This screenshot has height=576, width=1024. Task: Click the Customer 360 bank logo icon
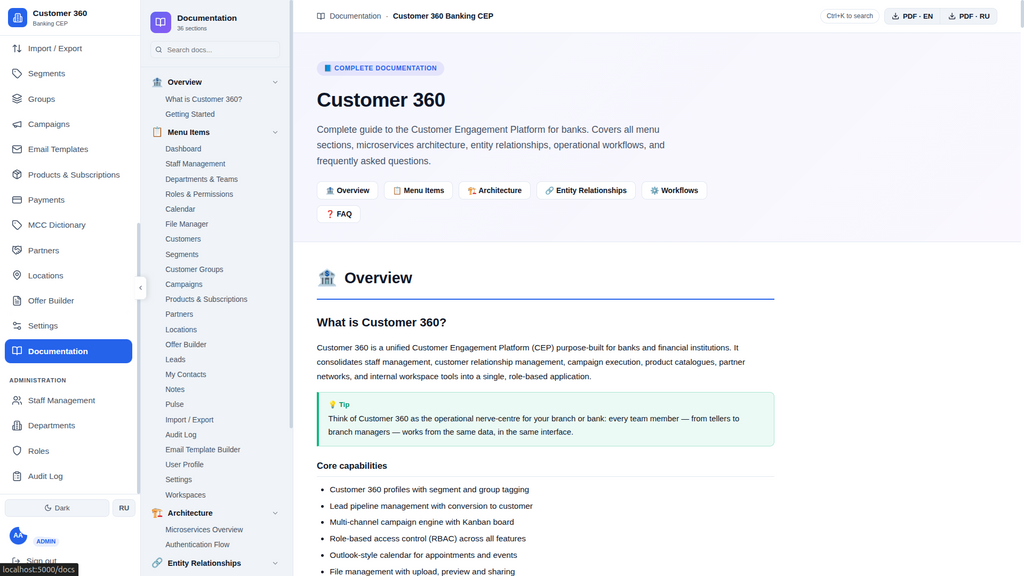click(18, 18)
